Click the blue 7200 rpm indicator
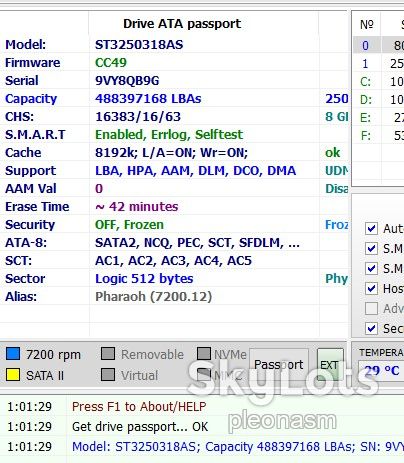Screen dimensions: 404x463 13,354
